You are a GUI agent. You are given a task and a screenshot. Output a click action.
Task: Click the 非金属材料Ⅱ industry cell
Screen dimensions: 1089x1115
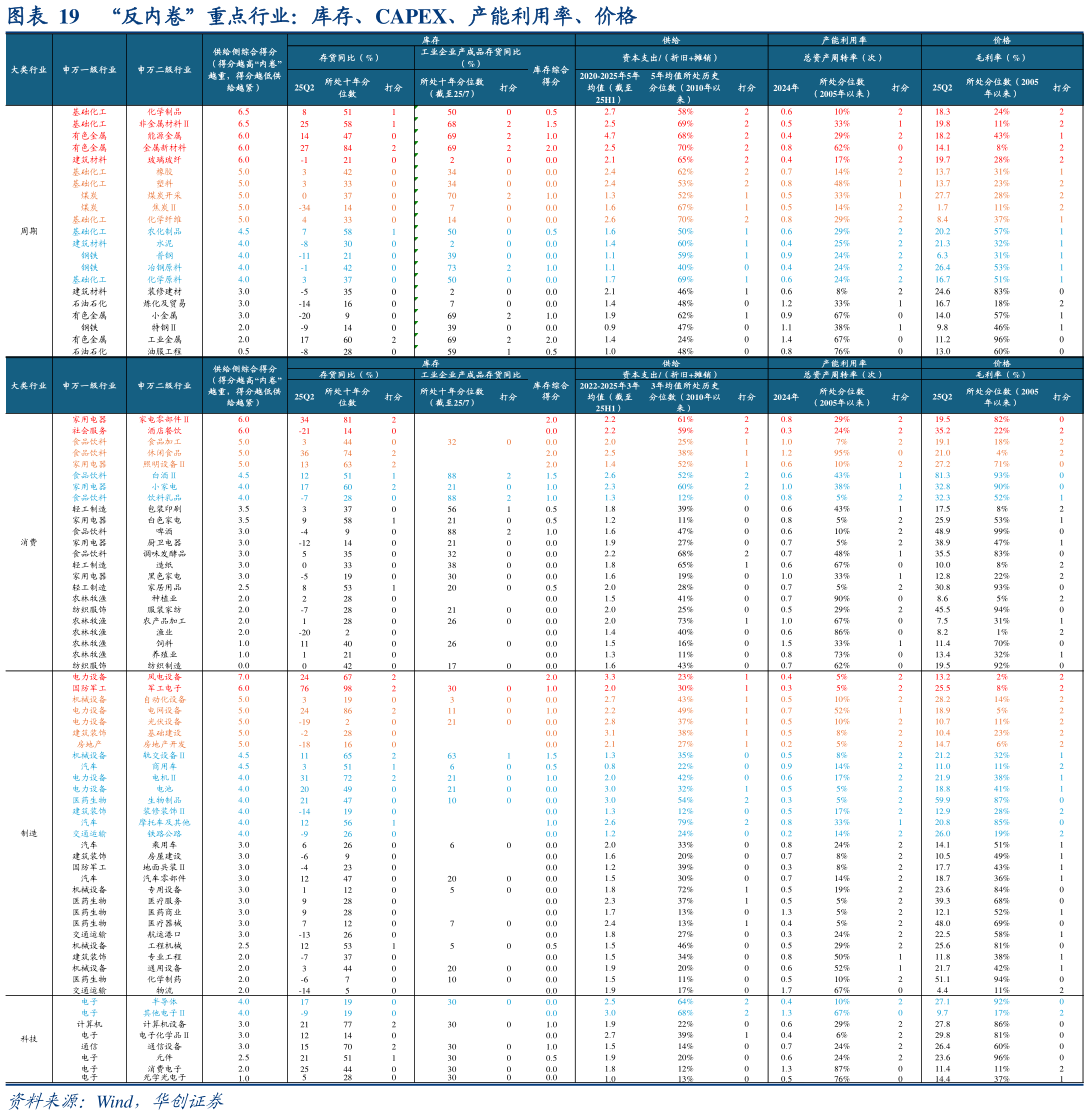tap(165, 124)
